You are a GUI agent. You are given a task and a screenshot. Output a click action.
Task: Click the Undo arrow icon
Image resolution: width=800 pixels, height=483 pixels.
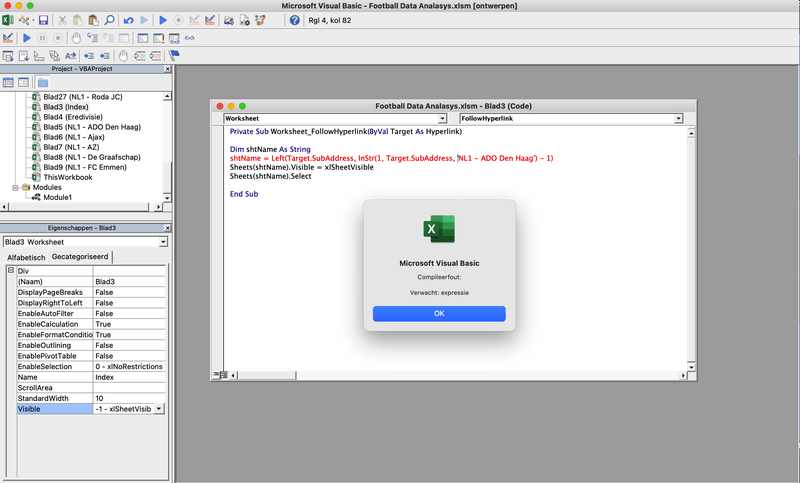pos(128,20)
